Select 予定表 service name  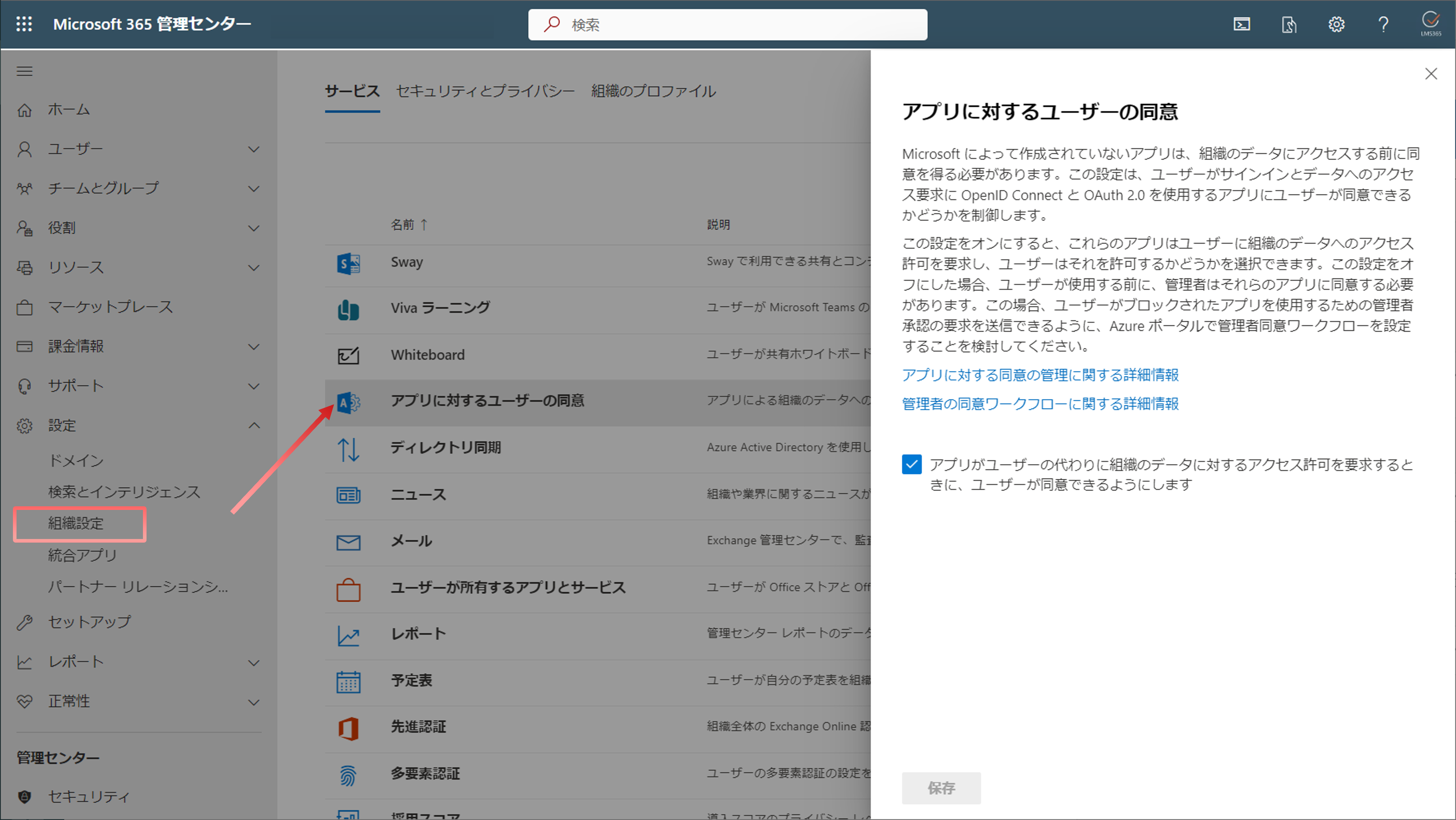coord(412,680)
